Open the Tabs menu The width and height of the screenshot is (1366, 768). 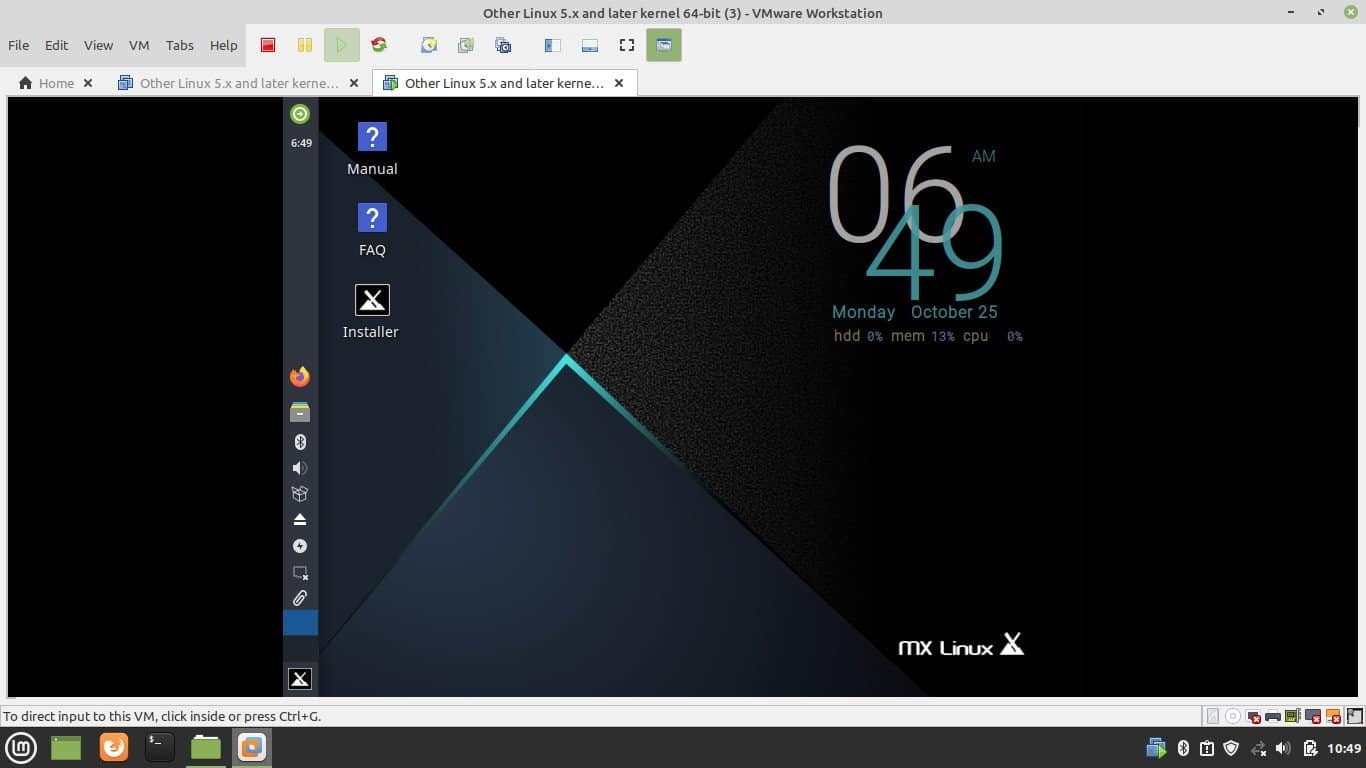pos(180,45)
